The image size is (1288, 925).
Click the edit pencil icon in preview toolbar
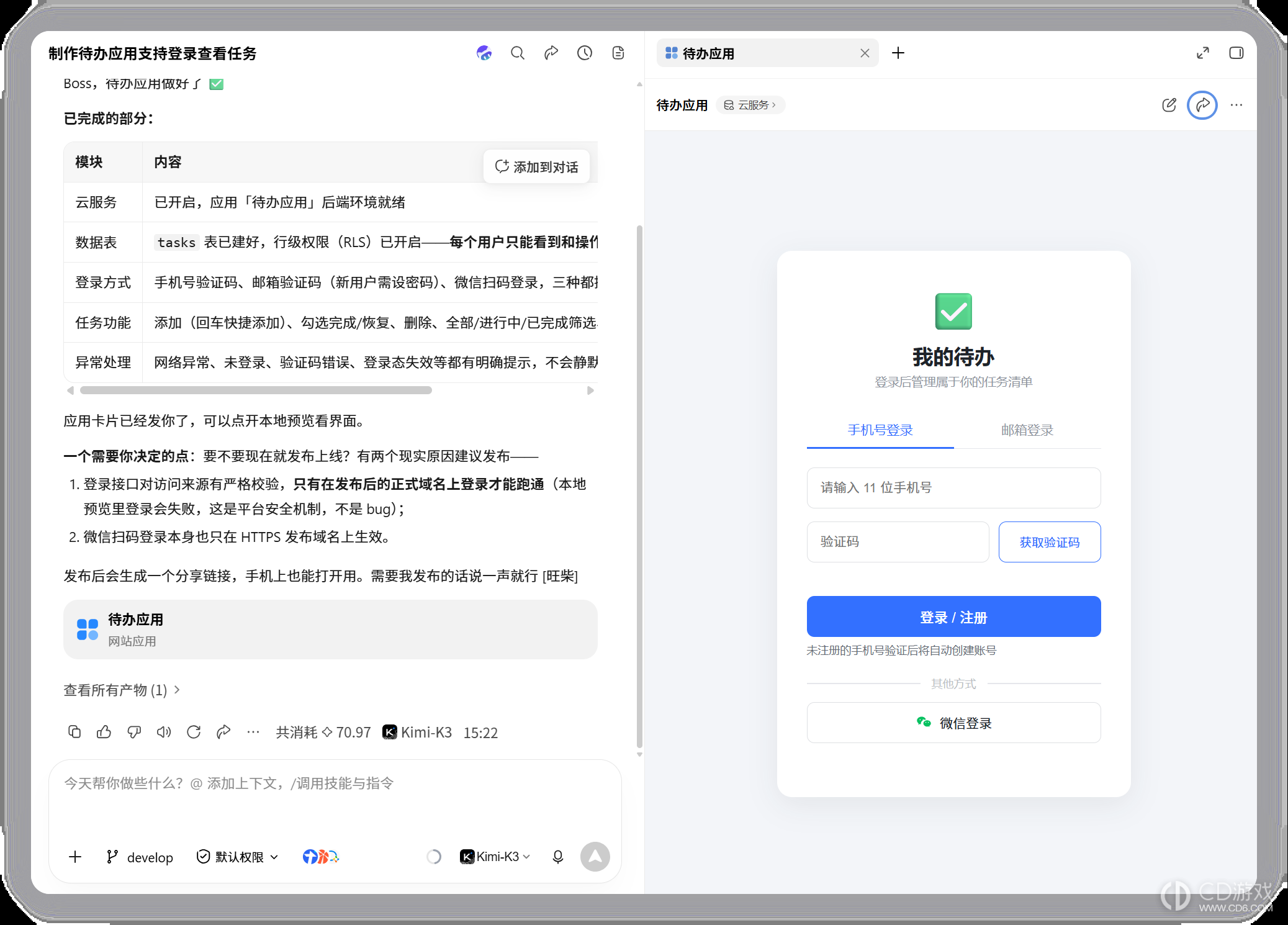[1169, 105]
